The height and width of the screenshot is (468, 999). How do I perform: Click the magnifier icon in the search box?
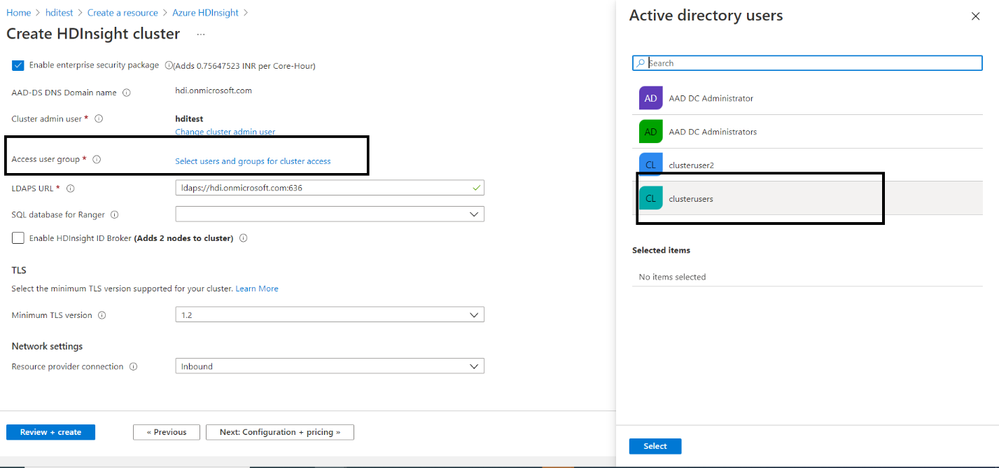click(x=640, y=63)
